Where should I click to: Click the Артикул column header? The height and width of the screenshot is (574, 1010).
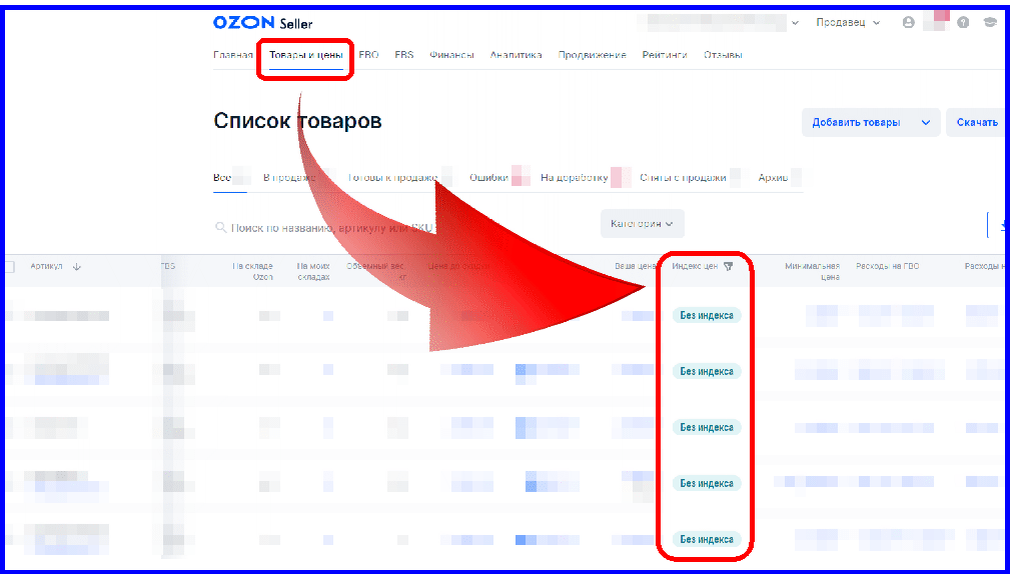coord(46,266)
